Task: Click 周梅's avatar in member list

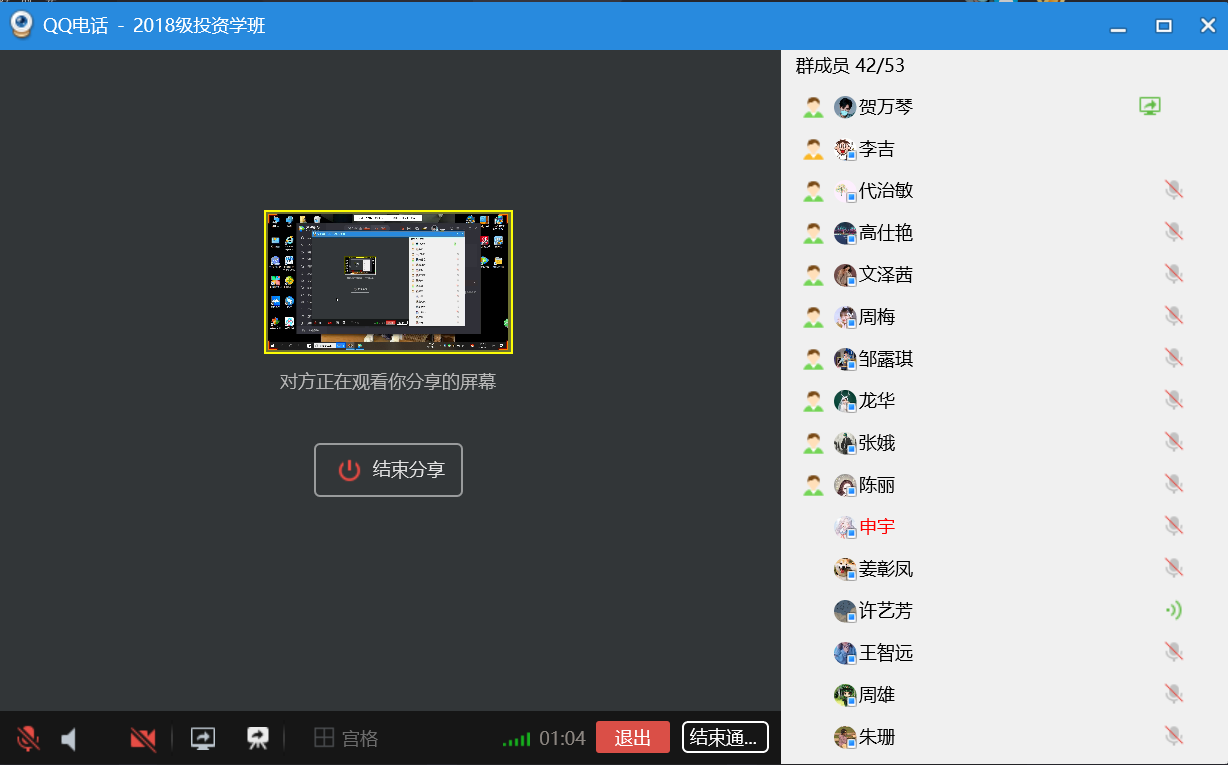Action: [x=845, y=317]
